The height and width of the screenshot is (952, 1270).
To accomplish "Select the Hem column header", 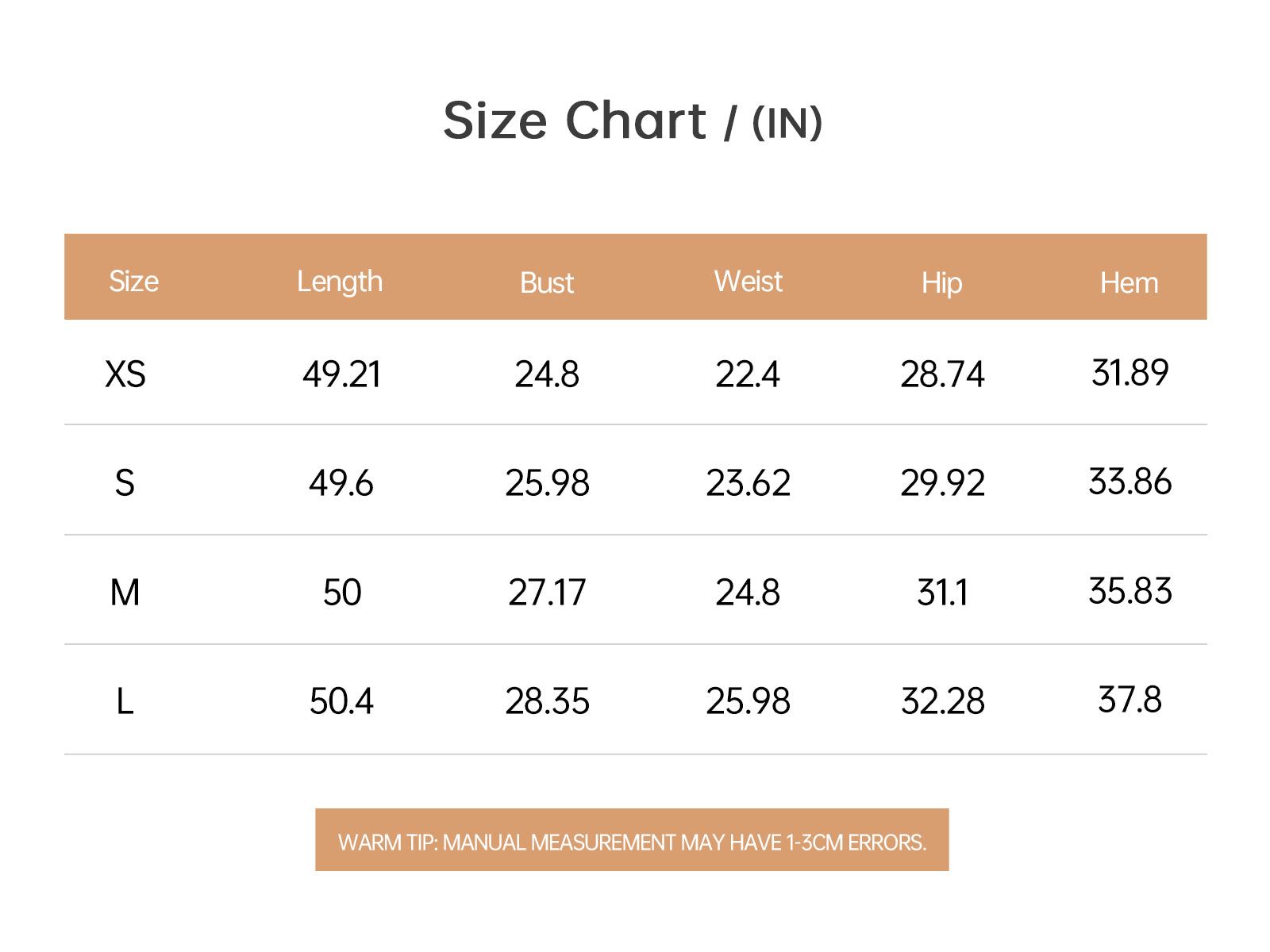I will [x=1129, y=283].
